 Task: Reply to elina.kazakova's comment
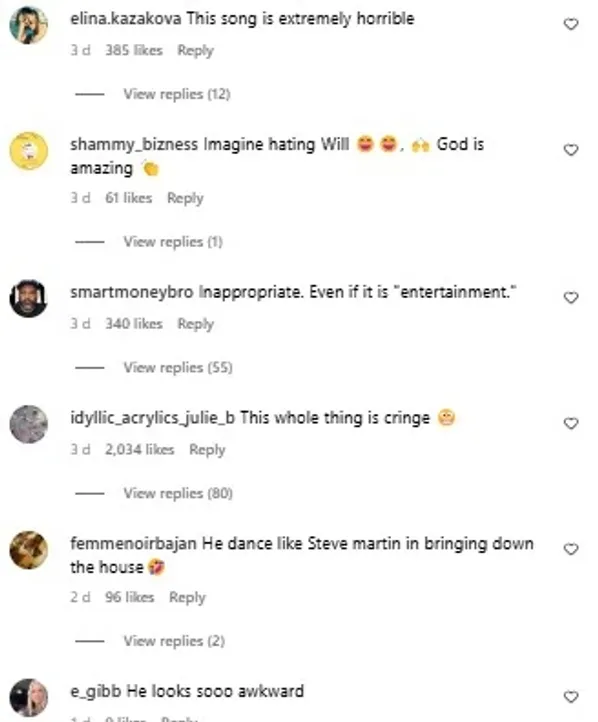pos(196,50)
